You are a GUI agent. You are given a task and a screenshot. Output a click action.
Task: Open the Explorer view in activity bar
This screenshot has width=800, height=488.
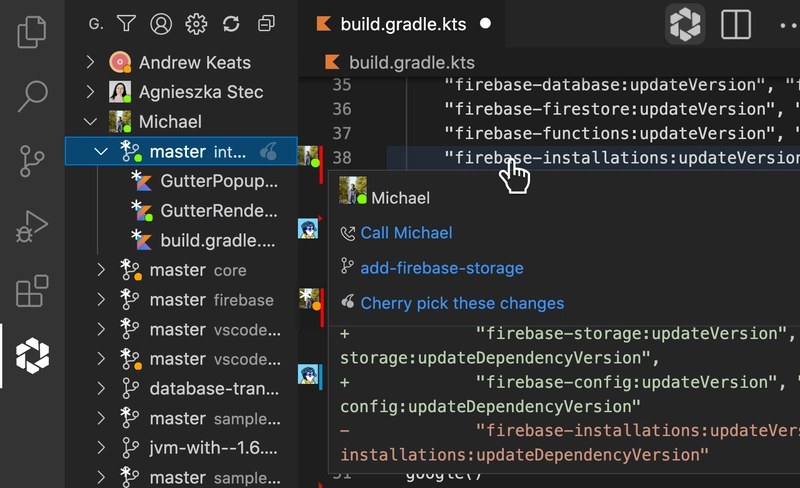click(x=32, y=31)
